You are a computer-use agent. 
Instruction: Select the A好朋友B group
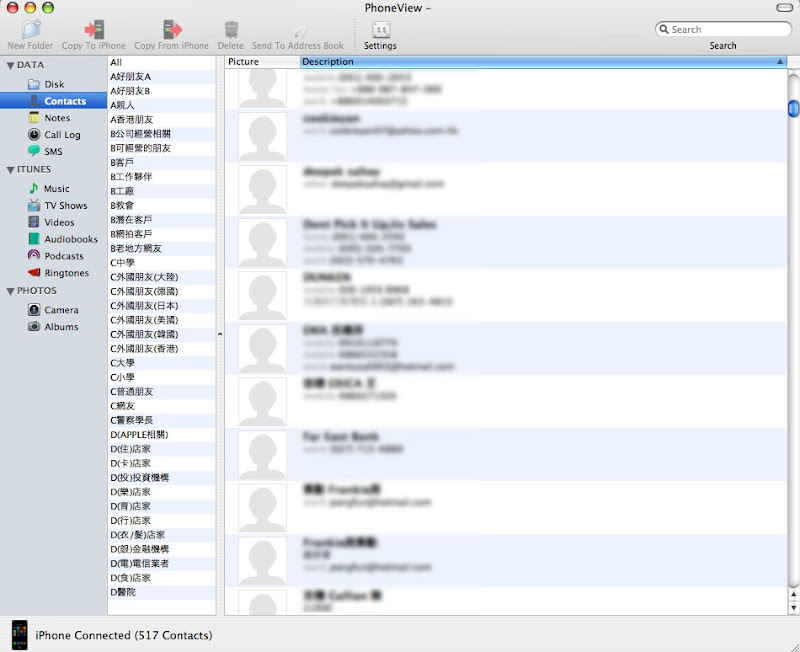point(162,91)
